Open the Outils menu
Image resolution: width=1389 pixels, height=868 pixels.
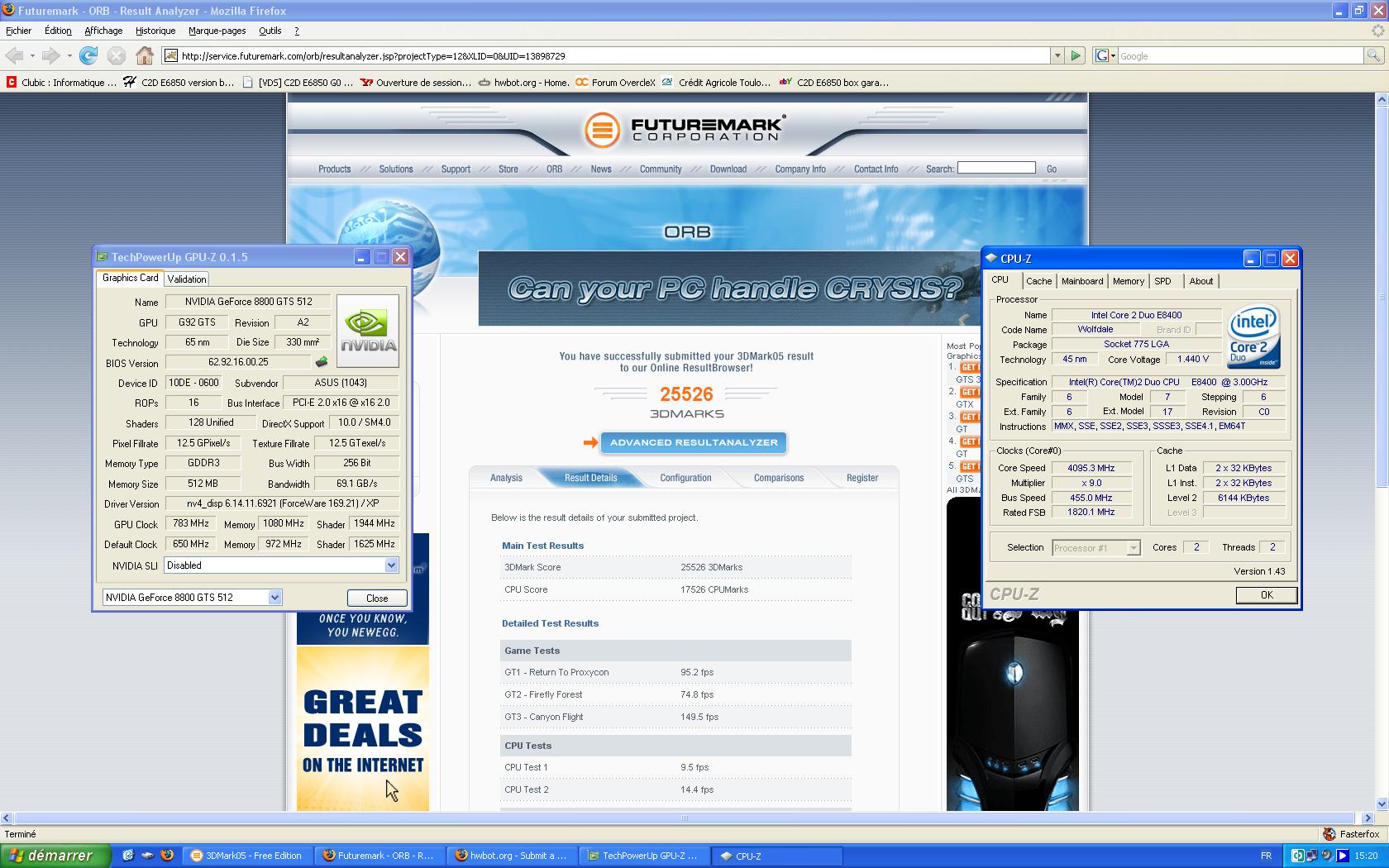click(270, 31)
